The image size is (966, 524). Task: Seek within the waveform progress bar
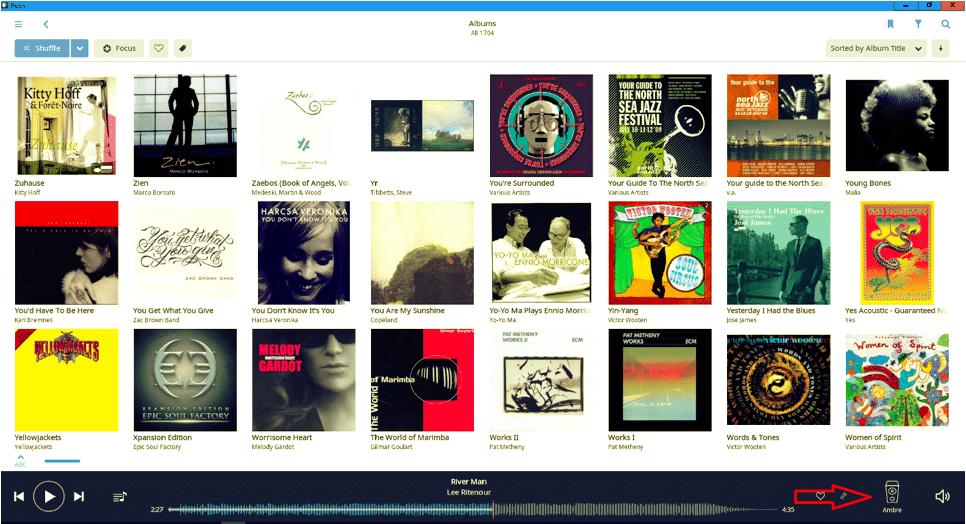pos(472,509)
